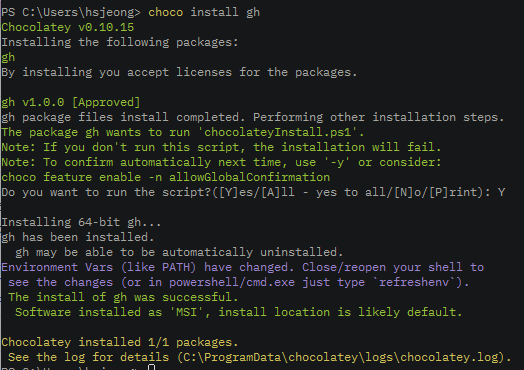Screen dimensions: 524x370
Task: Click the 'choco install gh' command text
Action: [204, 12]
